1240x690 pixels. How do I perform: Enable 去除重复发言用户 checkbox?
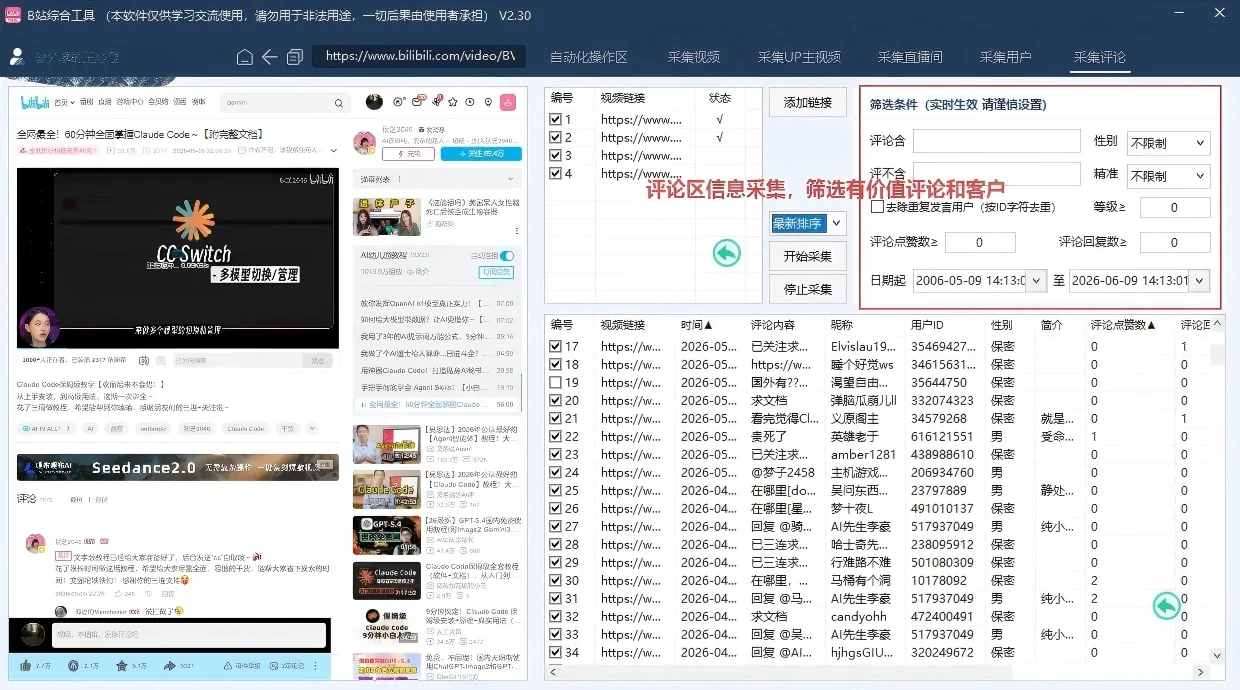click(877, 207)
